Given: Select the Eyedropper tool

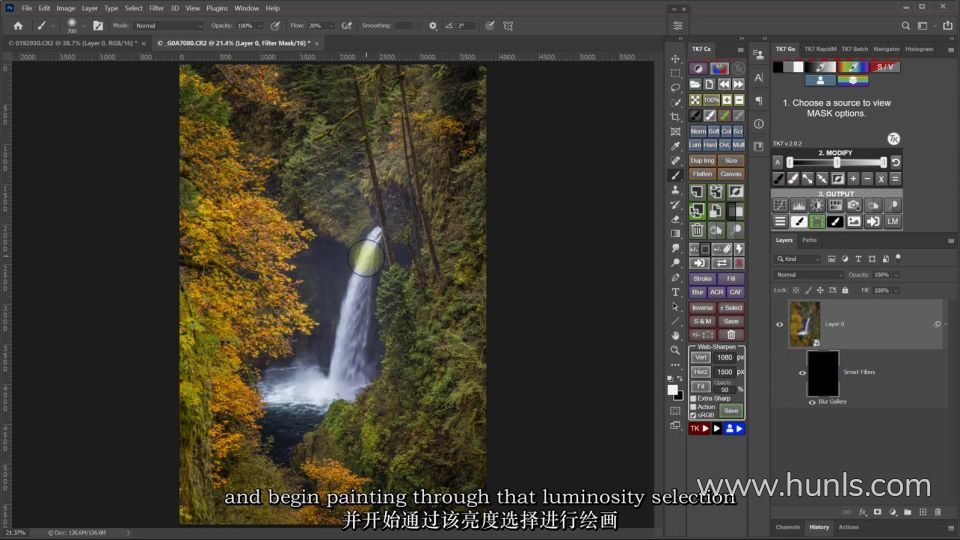Looking at the screenshot, I should (675, 146).
